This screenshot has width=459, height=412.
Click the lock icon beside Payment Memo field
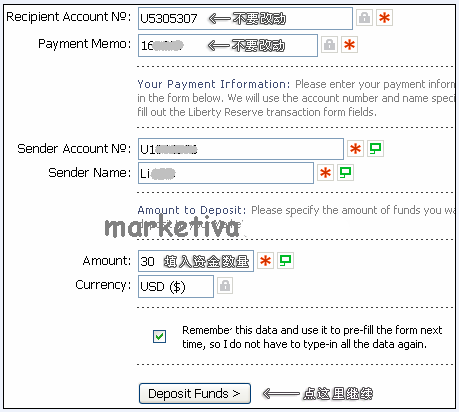(329, 45)
